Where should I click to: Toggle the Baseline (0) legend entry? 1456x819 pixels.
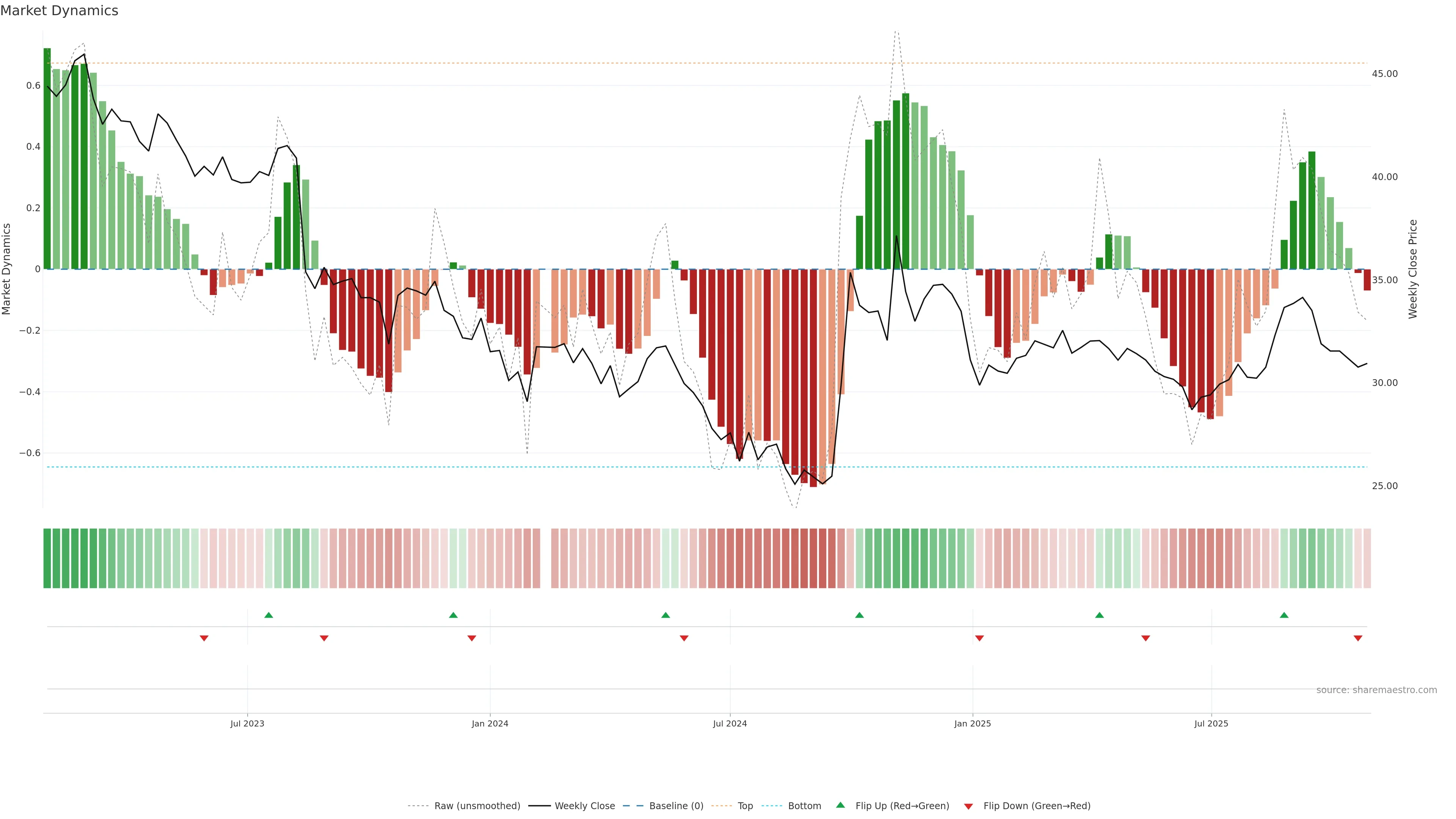(x=676, y=805)
